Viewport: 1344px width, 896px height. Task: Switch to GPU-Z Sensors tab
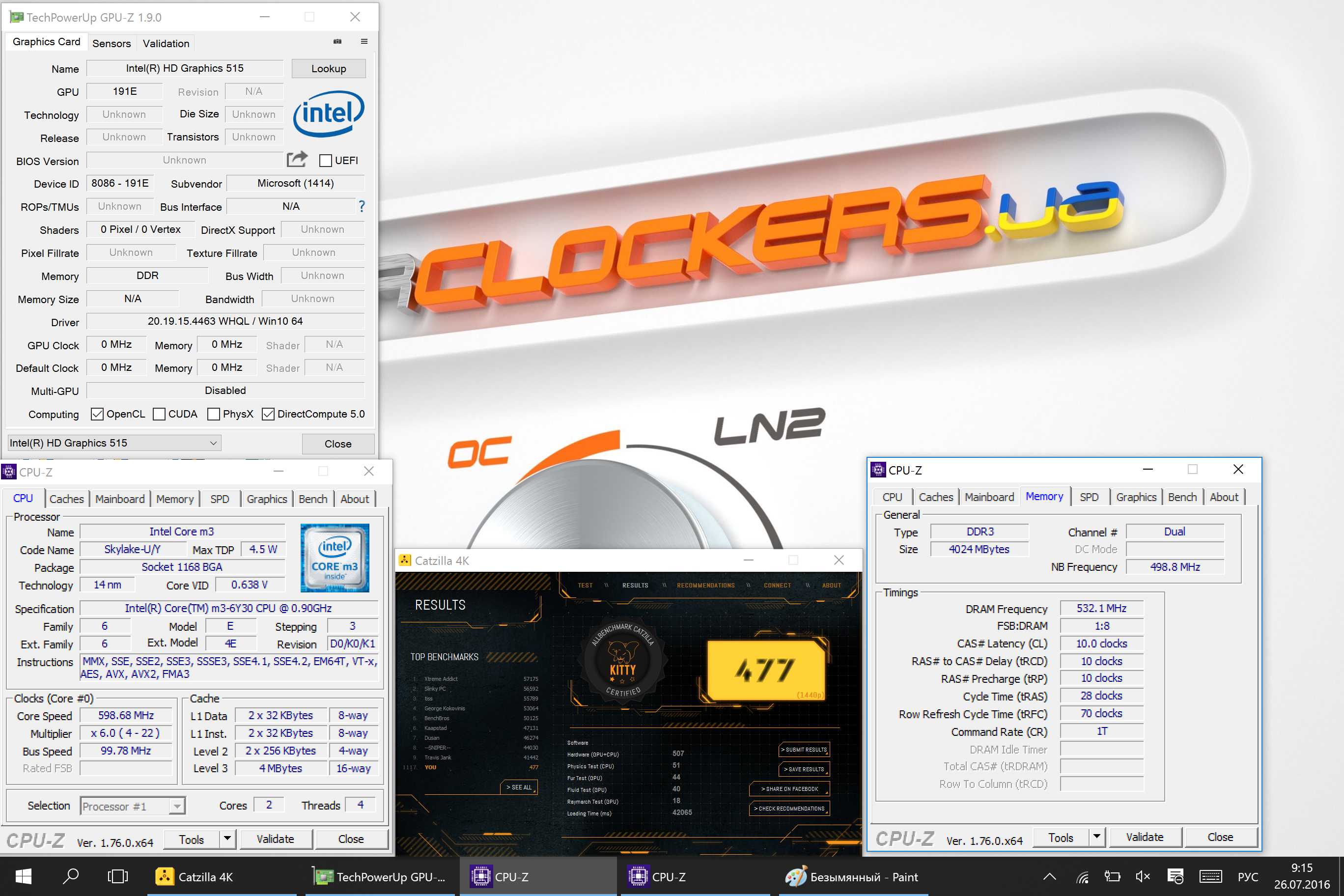click(x=112, y=43)
